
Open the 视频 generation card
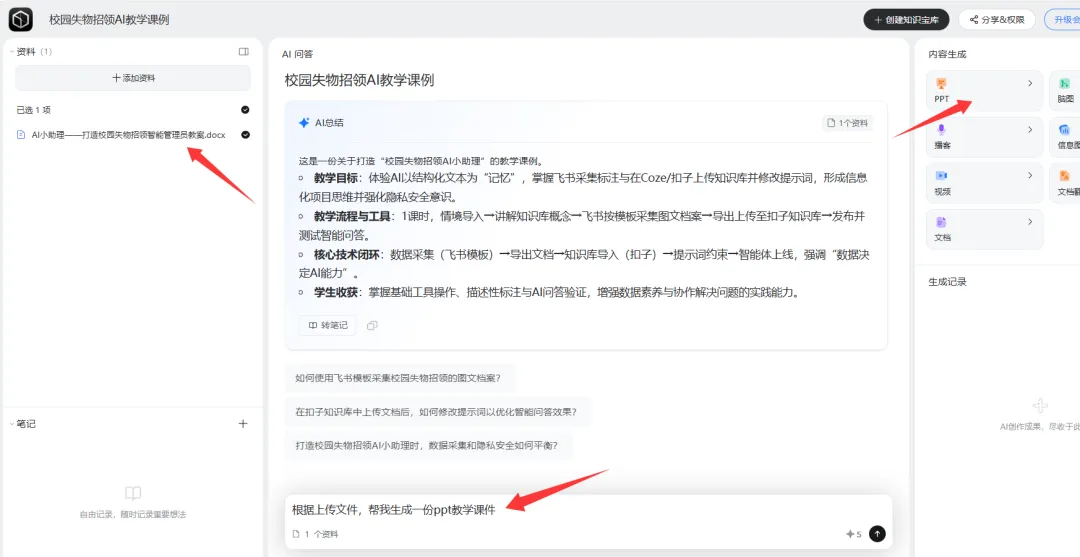(x=984, y=183)
